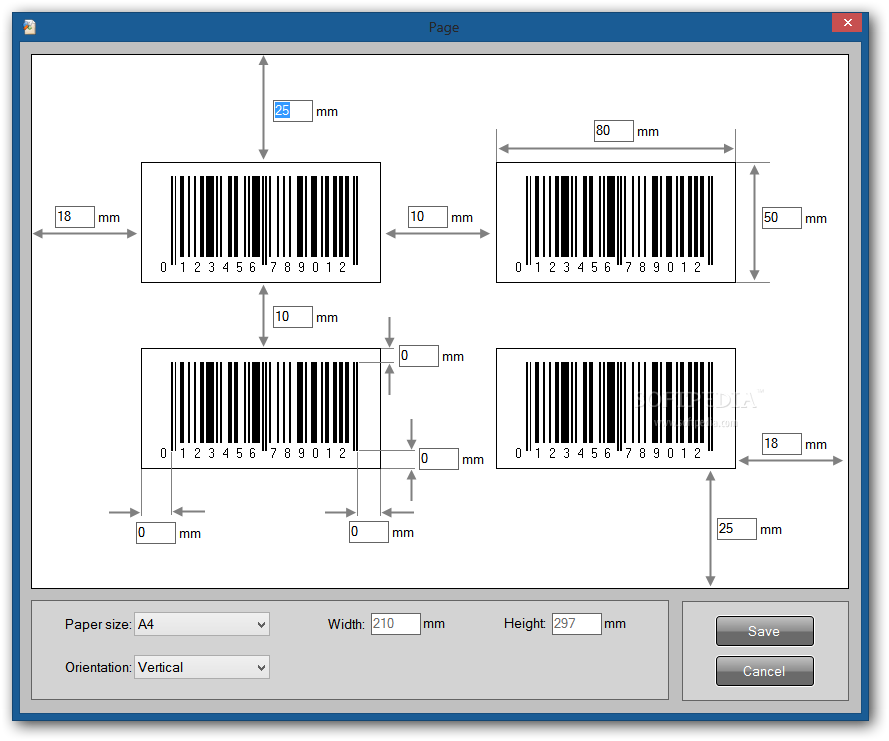Edit the label height field showing 50
The width and height of the screenshot is (889, 741).
tap(782, 218)
